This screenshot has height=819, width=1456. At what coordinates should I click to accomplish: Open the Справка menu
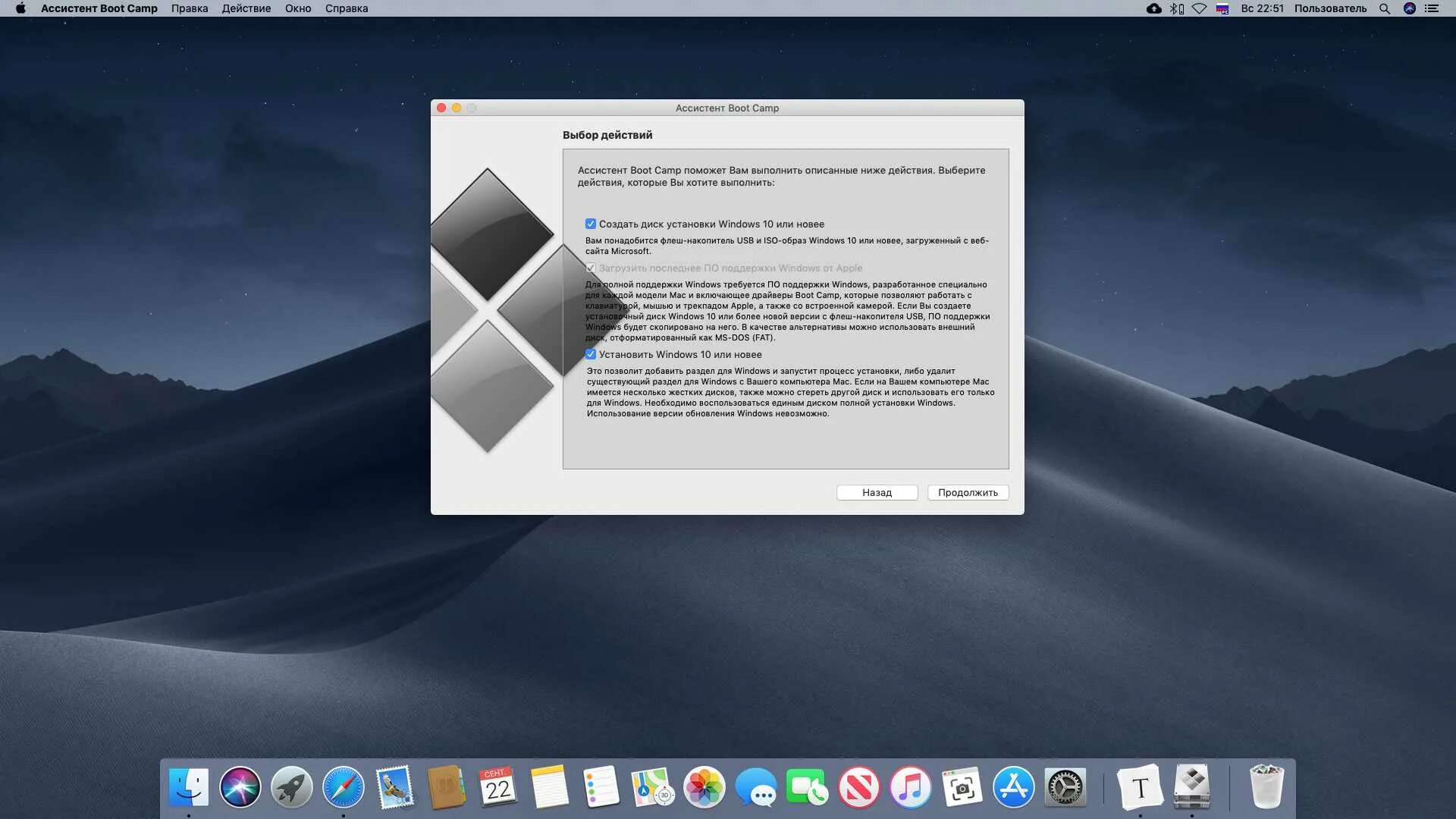click(x=347, y=8)
